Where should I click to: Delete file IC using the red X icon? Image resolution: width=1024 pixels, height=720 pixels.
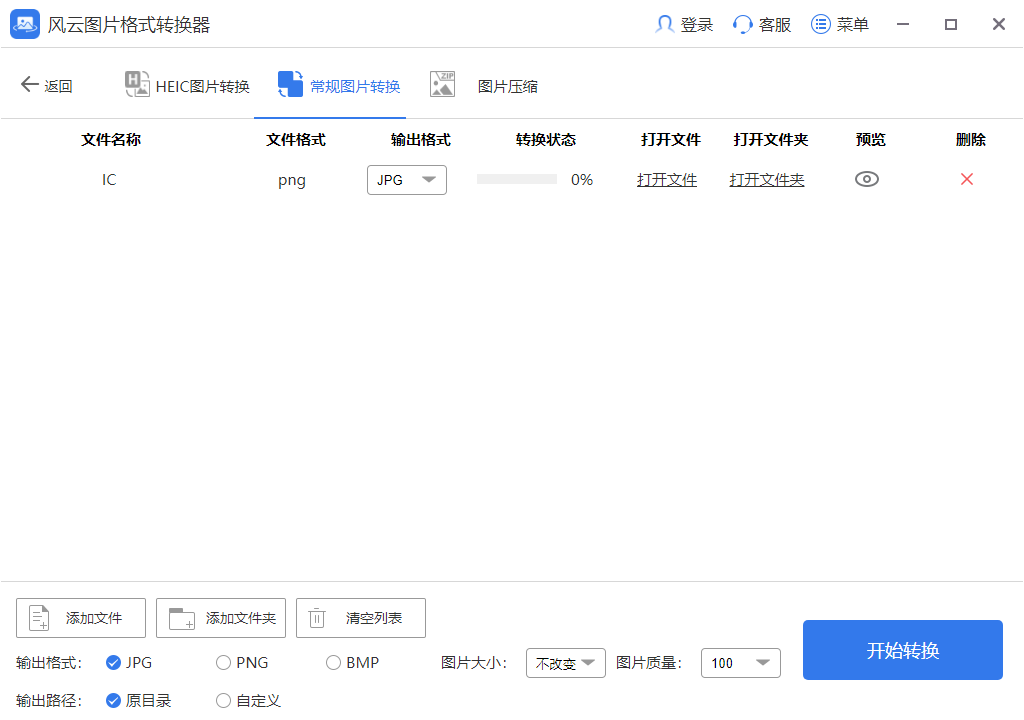[x=967, y=179]
